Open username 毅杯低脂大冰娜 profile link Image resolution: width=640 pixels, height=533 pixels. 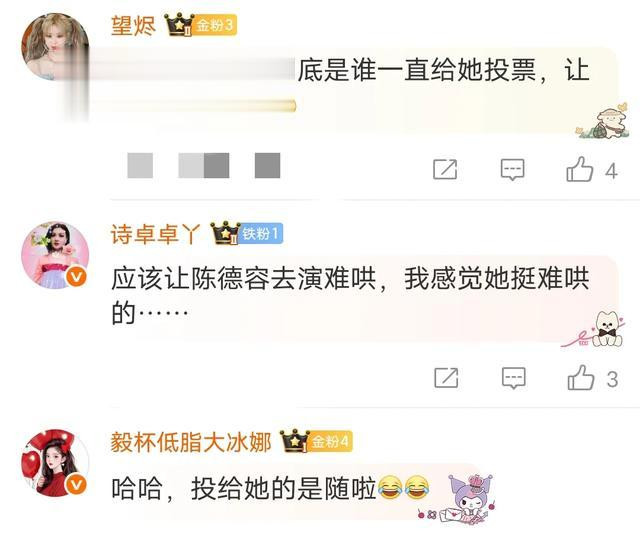(191, 442)
